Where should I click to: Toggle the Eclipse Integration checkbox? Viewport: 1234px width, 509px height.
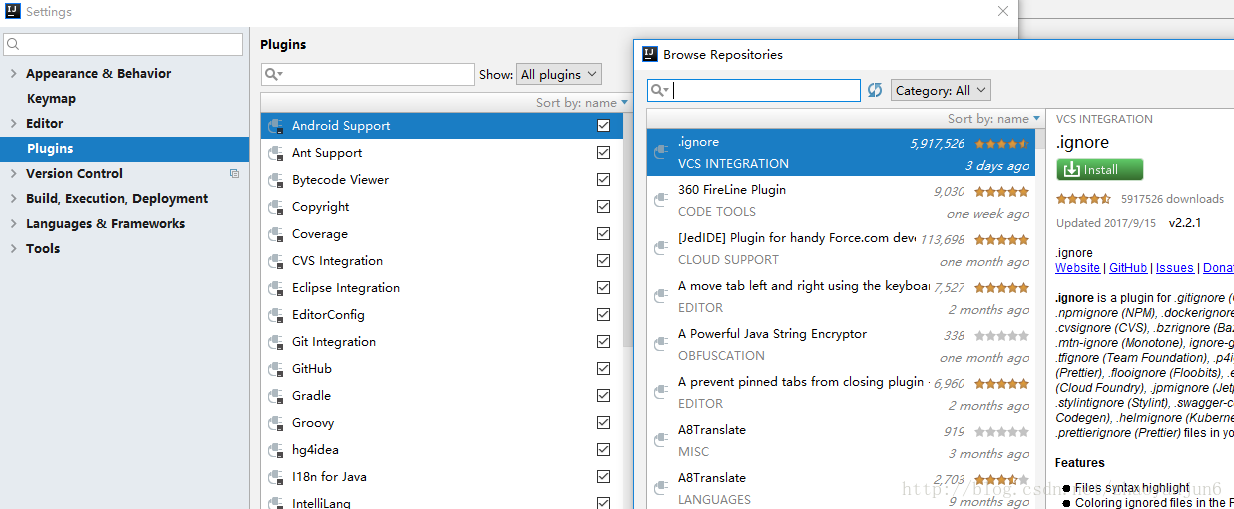603,288
